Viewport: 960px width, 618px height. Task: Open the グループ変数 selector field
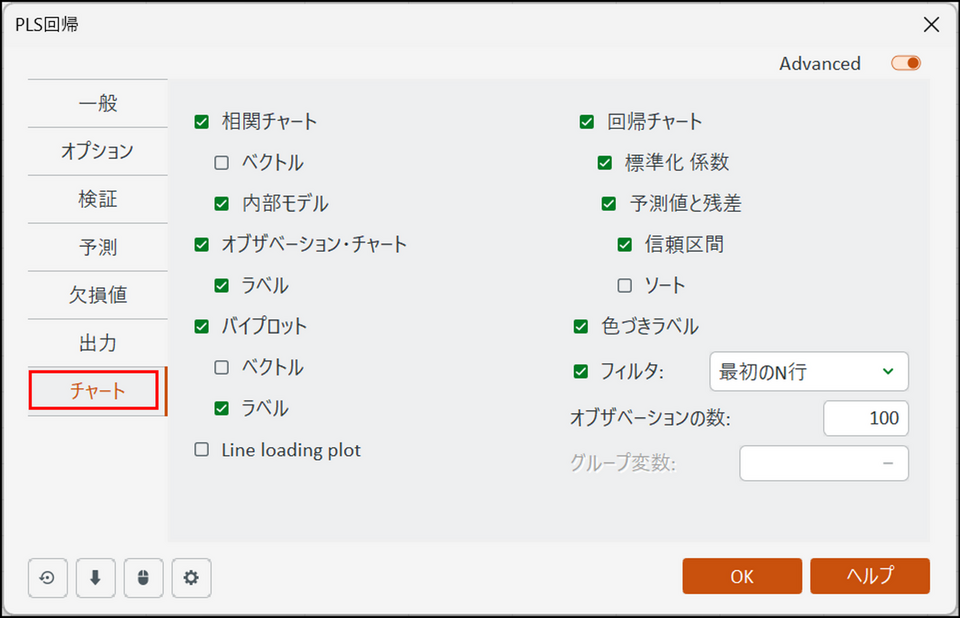click(x=824, y=464)
